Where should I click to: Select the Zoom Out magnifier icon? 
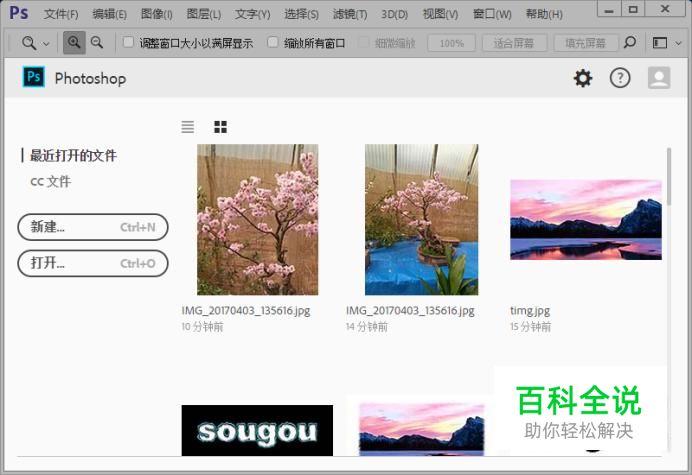pyautogui.click(x=97, y=43)
